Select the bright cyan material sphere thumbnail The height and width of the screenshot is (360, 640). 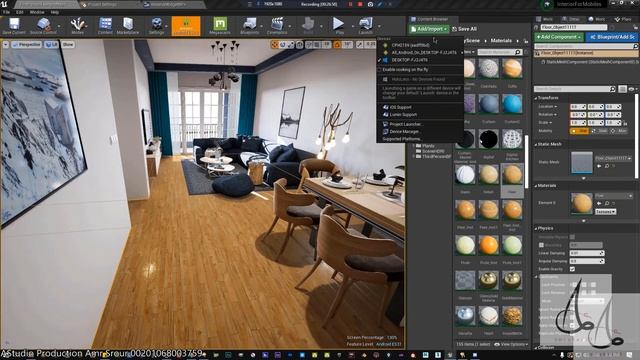click(512, 104)
